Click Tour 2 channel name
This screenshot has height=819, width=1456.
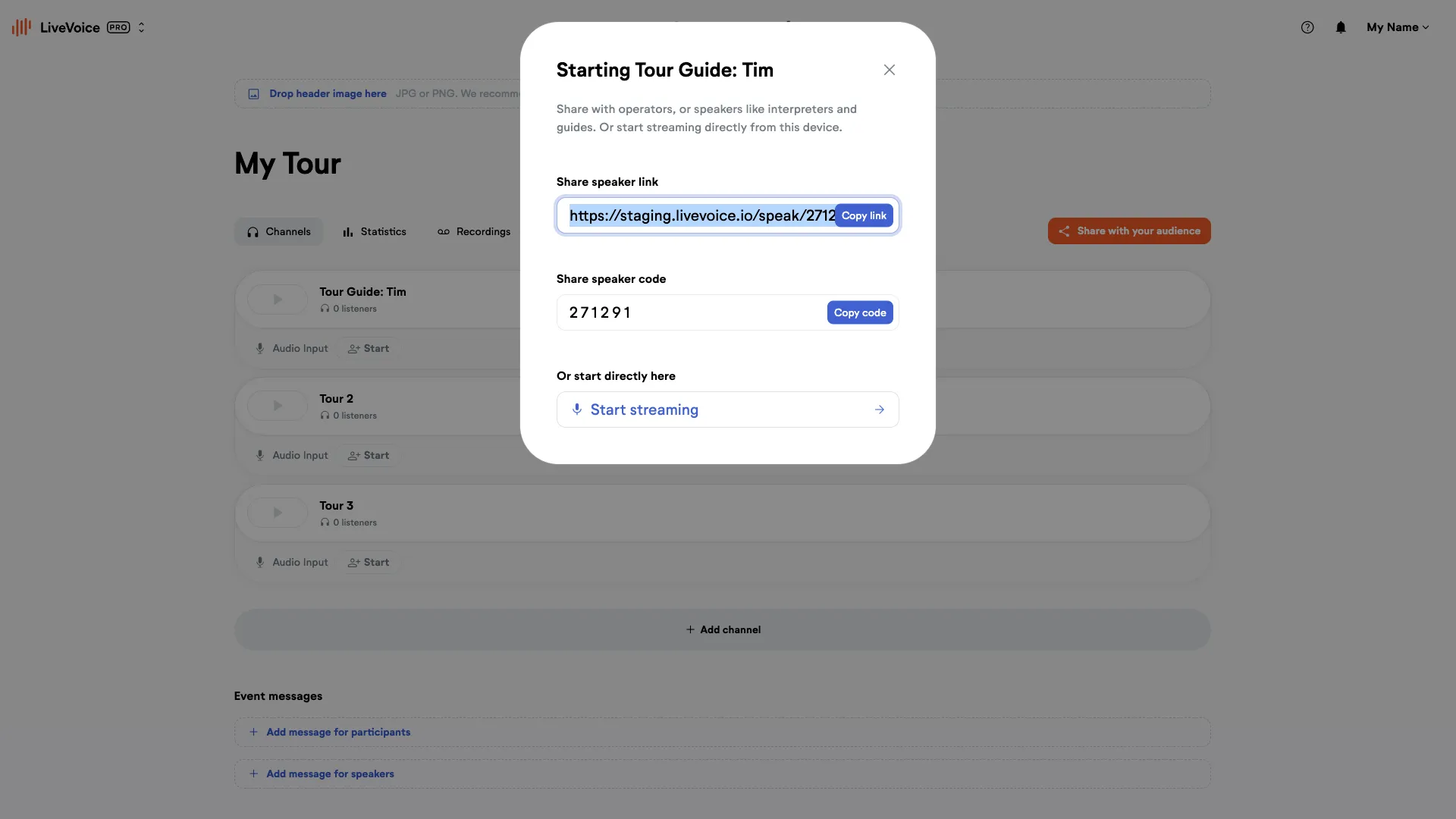[336, 399]
